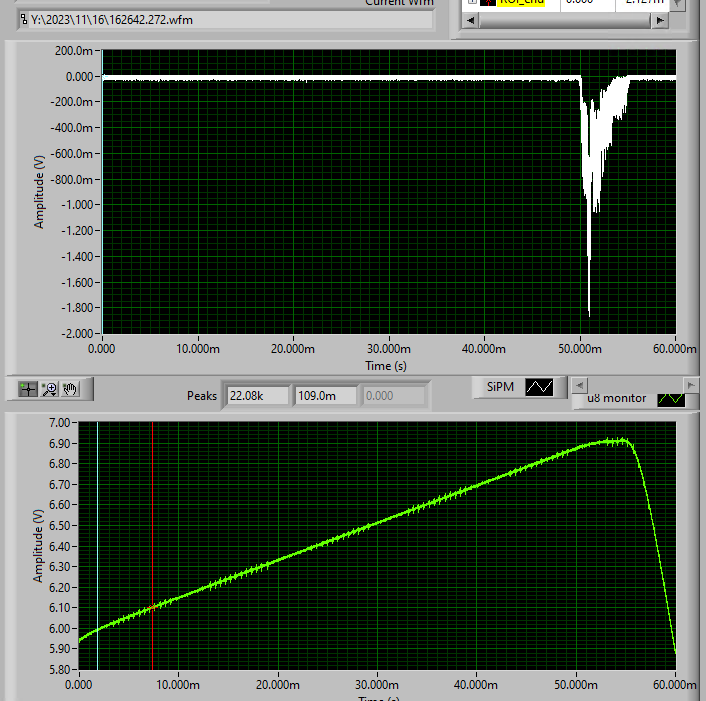Click the upper graph Time (s) axis label
This screenshot has height=701, width=706.
[x=386, y=366]
